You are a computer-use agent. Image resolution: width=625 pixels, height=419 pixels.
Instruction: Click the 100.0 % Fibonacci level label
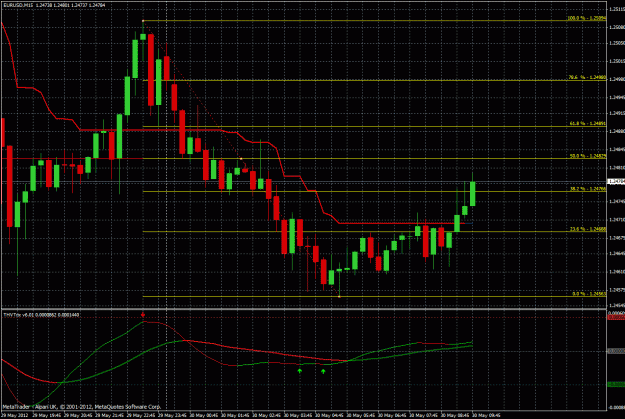(586, 18)
